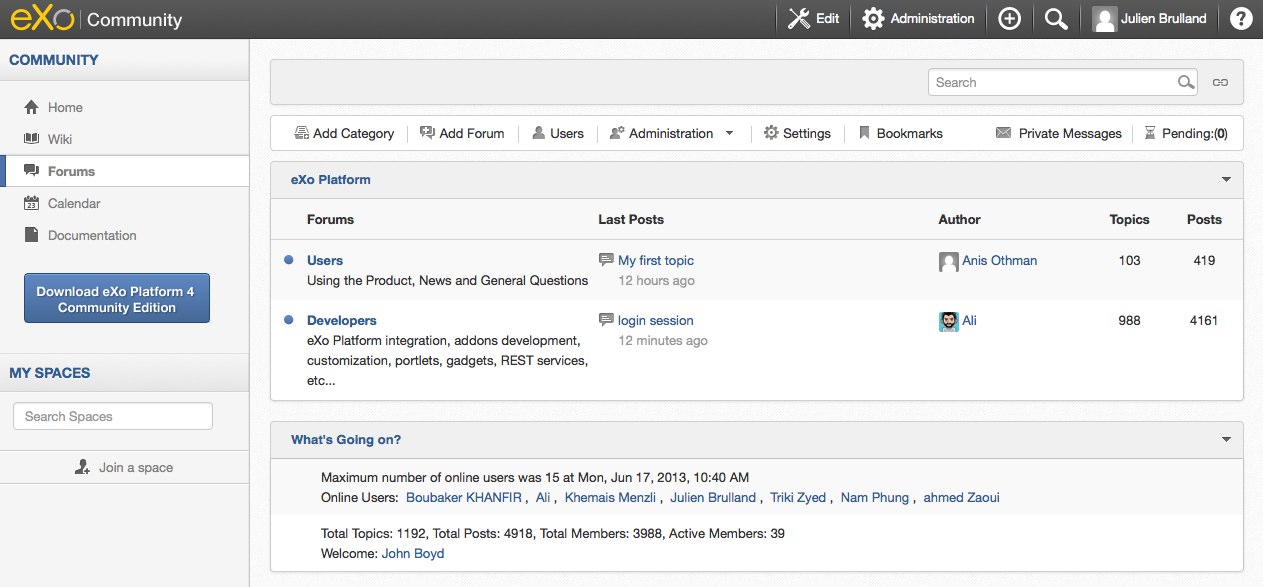The image size is (1263, 587).
Task: Open search with top bar magnifier icon
Action: coord(1056,19)
